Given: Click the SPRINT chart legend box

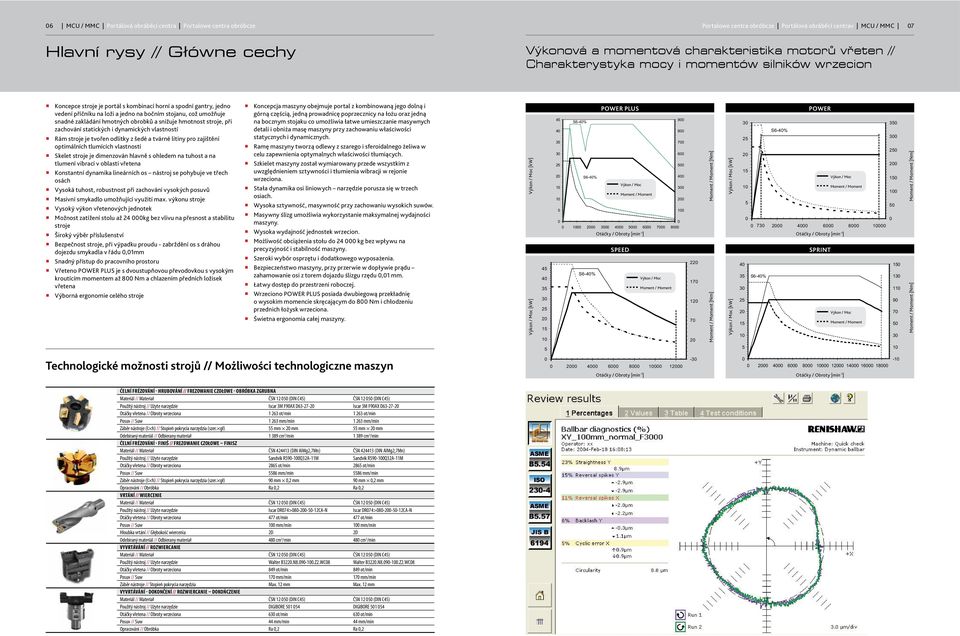Looking at the screenshot, I should 840,316.
